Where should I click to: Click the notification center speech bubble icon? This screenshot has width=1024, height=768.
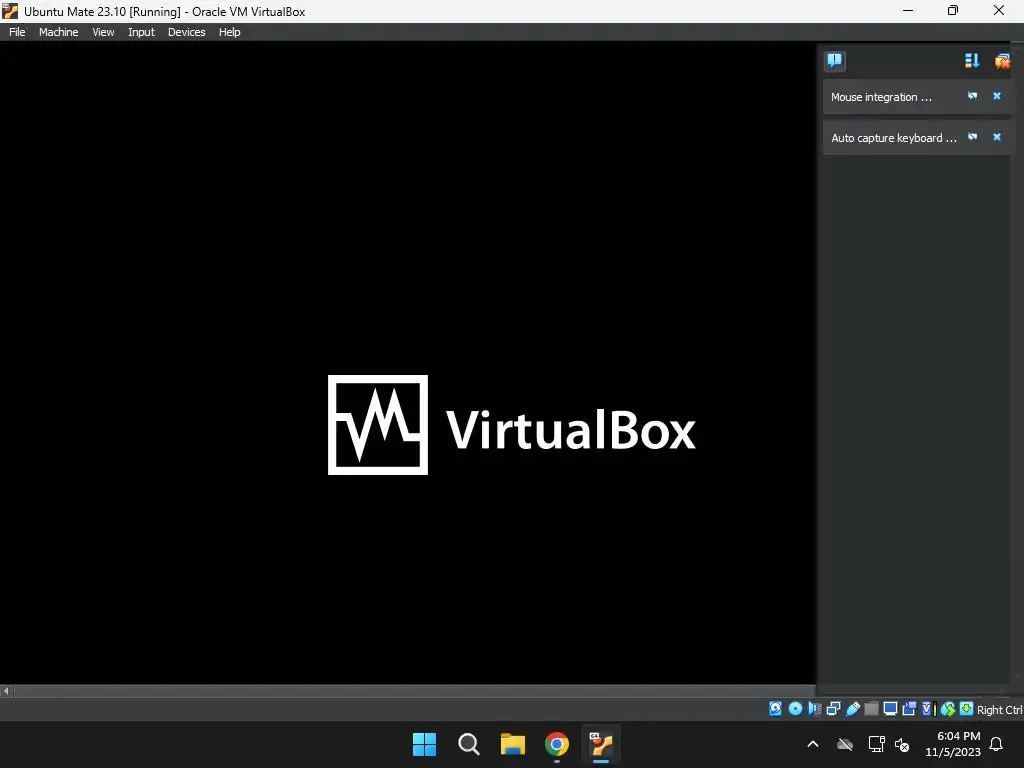(835, 61)
